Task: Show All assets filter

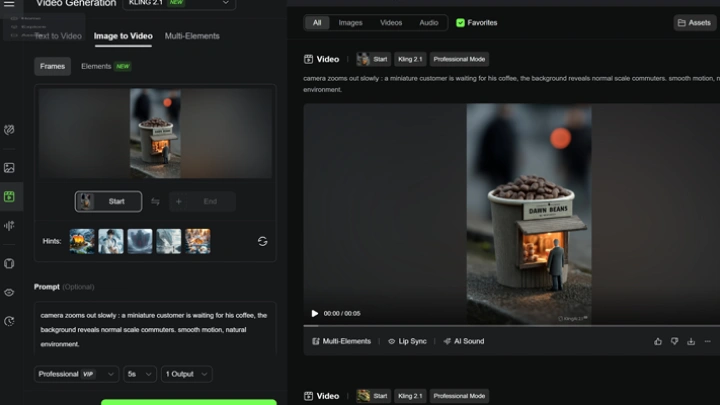Action: 317,22
